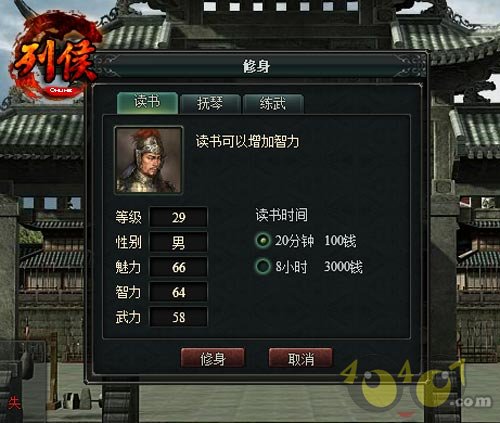The width and height of the screenshot is (500, 423).
Task: Click the yellow 40407.com watermark logo
Action: click(415, 385)
